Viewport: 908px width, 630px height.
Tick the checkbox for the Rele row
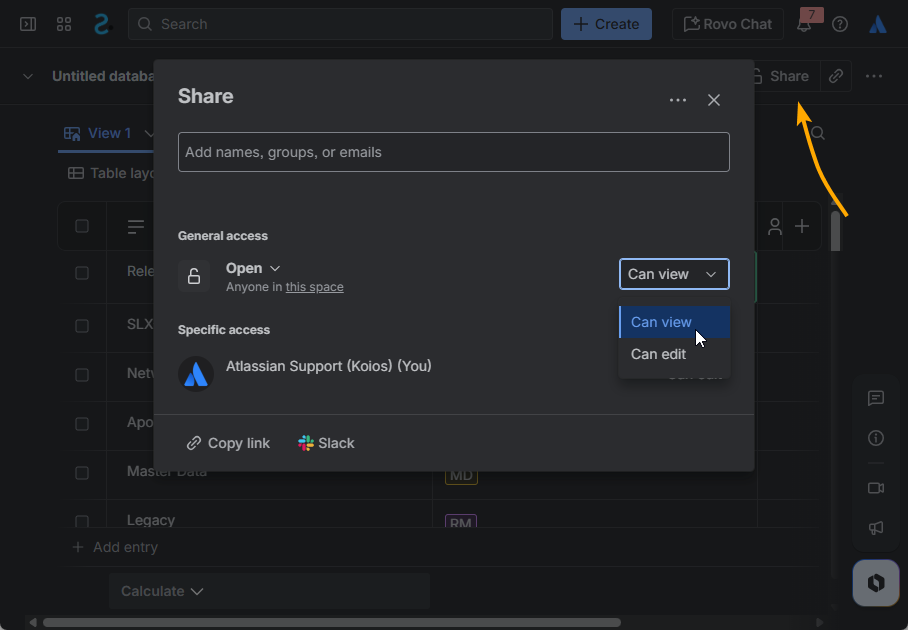pos(82,273)
